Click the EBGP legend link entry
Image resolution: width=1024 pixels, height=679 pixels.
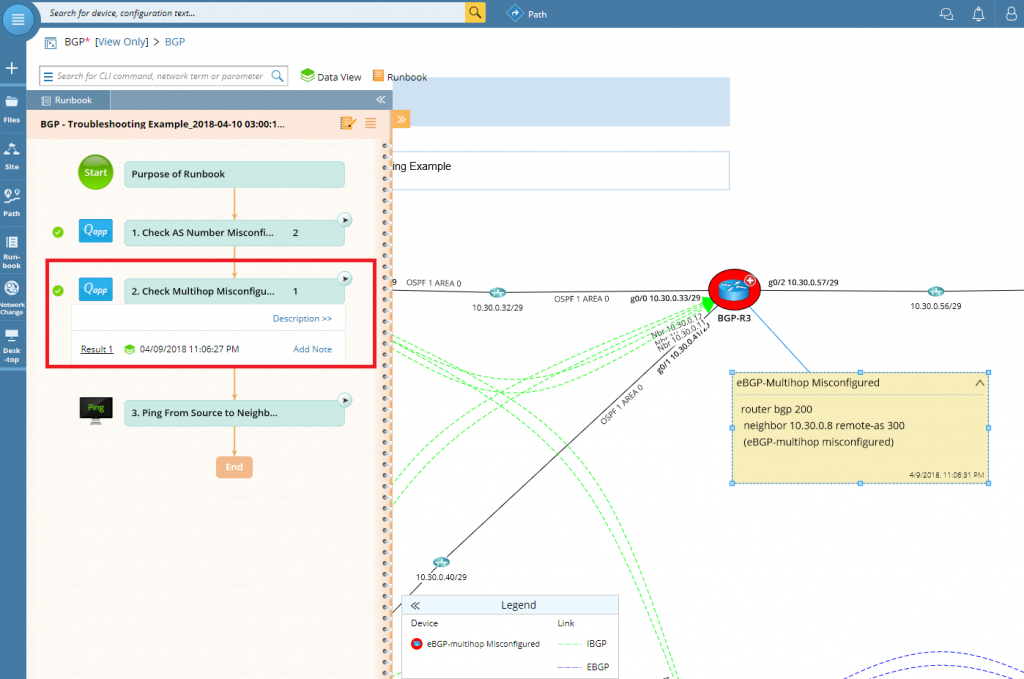(x=583, y=667)
